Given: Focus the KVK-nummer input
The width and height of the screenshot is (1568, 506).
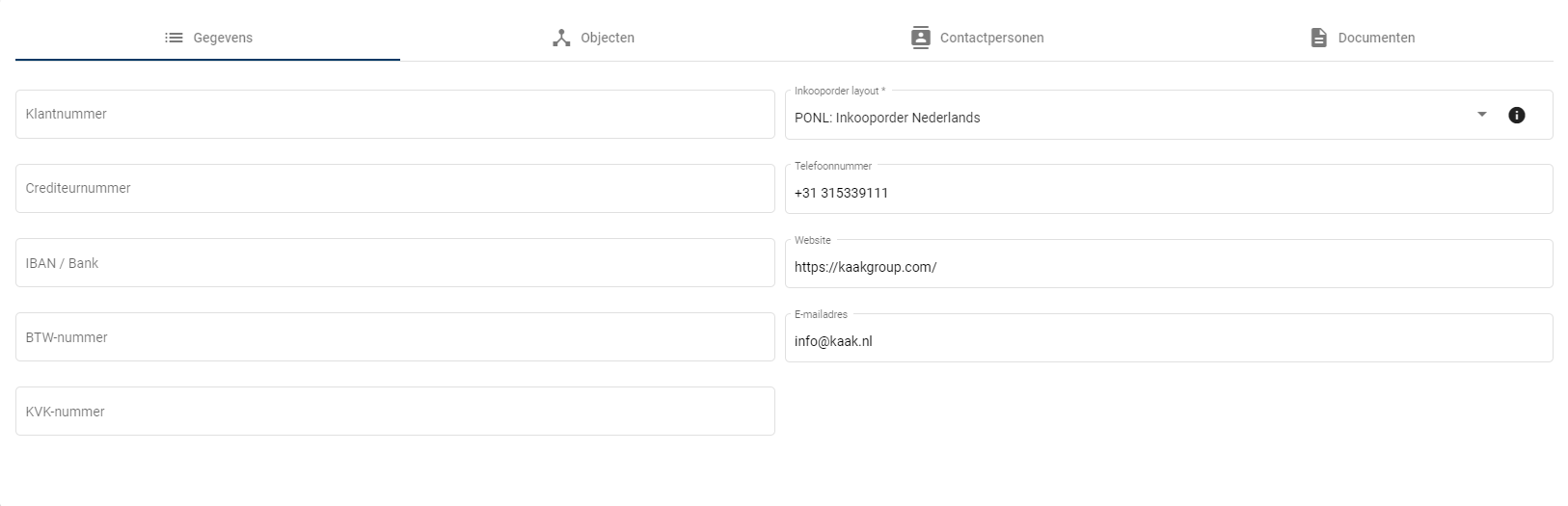Looking at the screenshot, I should click(x=395, y=412).
